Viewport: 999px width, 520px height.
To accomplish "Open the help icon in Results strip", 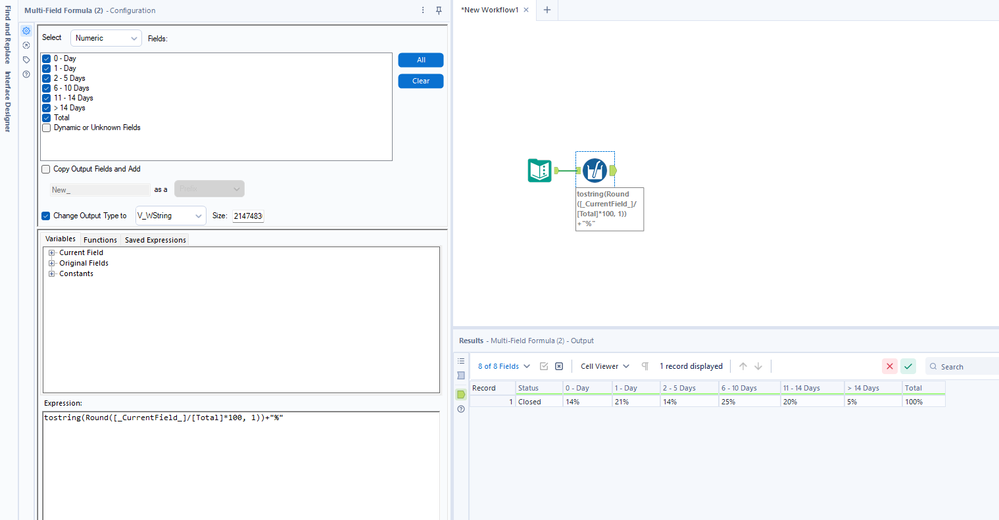I will tap(461, 409).
